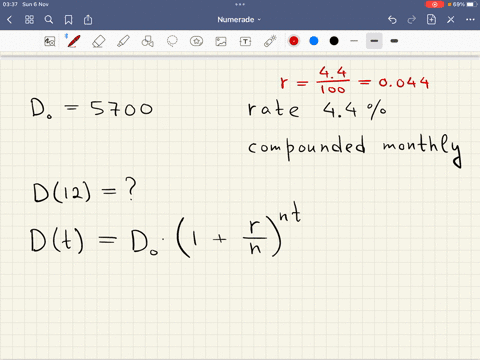Select the thinnest stroke width
Viewport: 480px width, 360px height.
point(354,41)
